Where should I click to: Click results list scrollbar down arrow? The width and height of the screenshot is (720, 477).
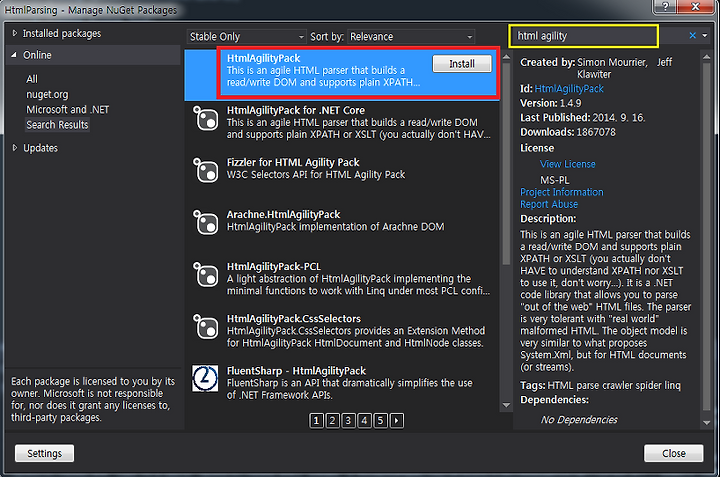506,405
